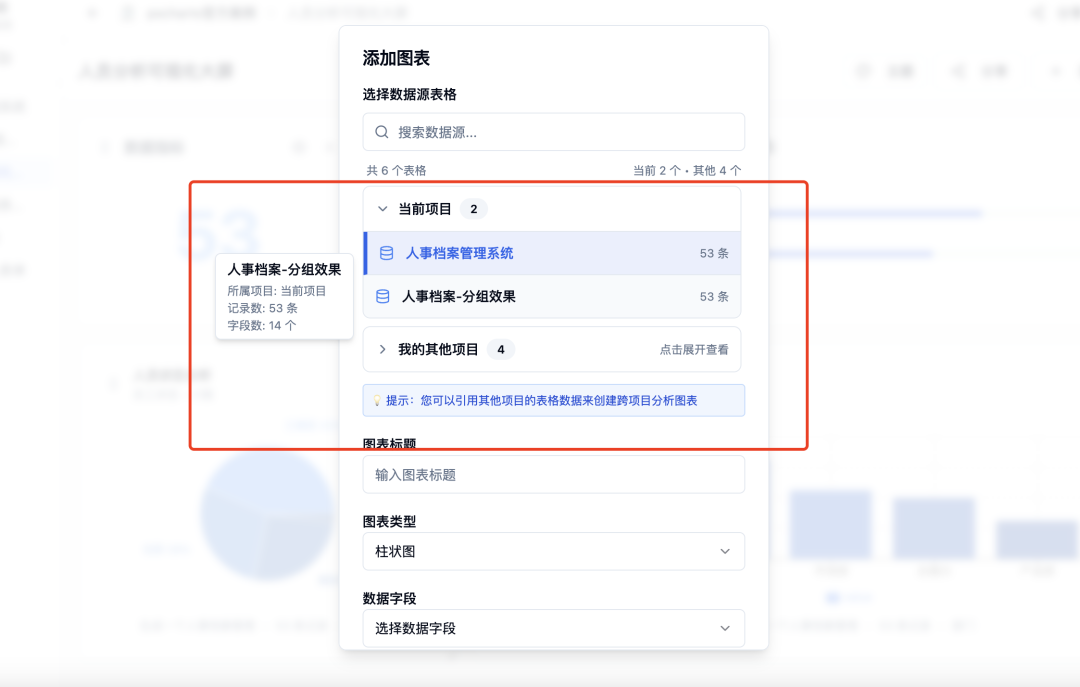Click the count badge 2 beside 当前项目
This screenshot has height=687, width=1080.
click(473, 208)
